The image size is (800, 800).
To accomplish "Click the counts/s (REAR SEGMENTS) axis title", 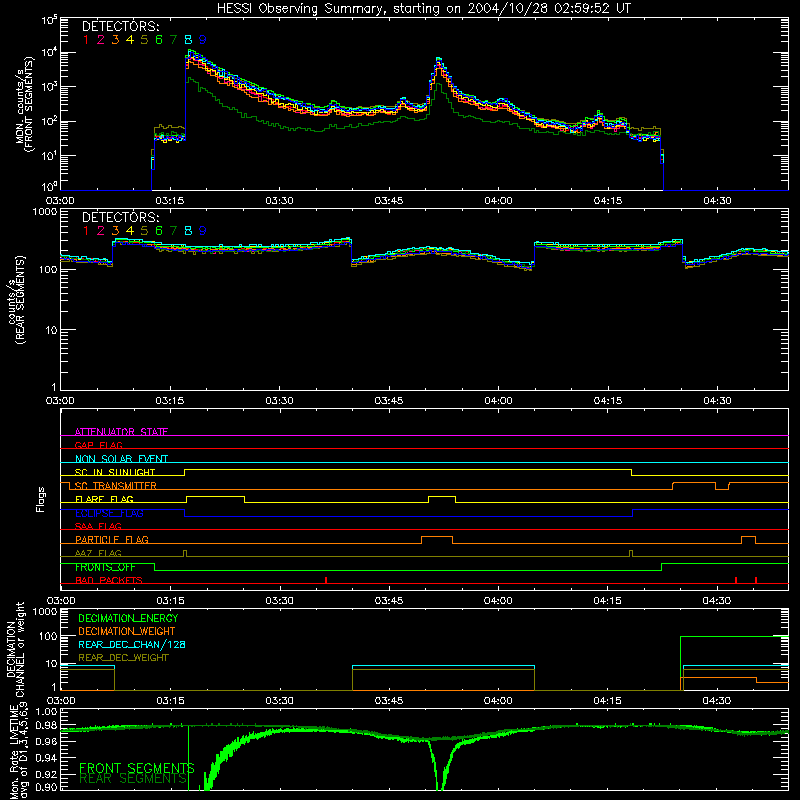I will pos(16,299).
